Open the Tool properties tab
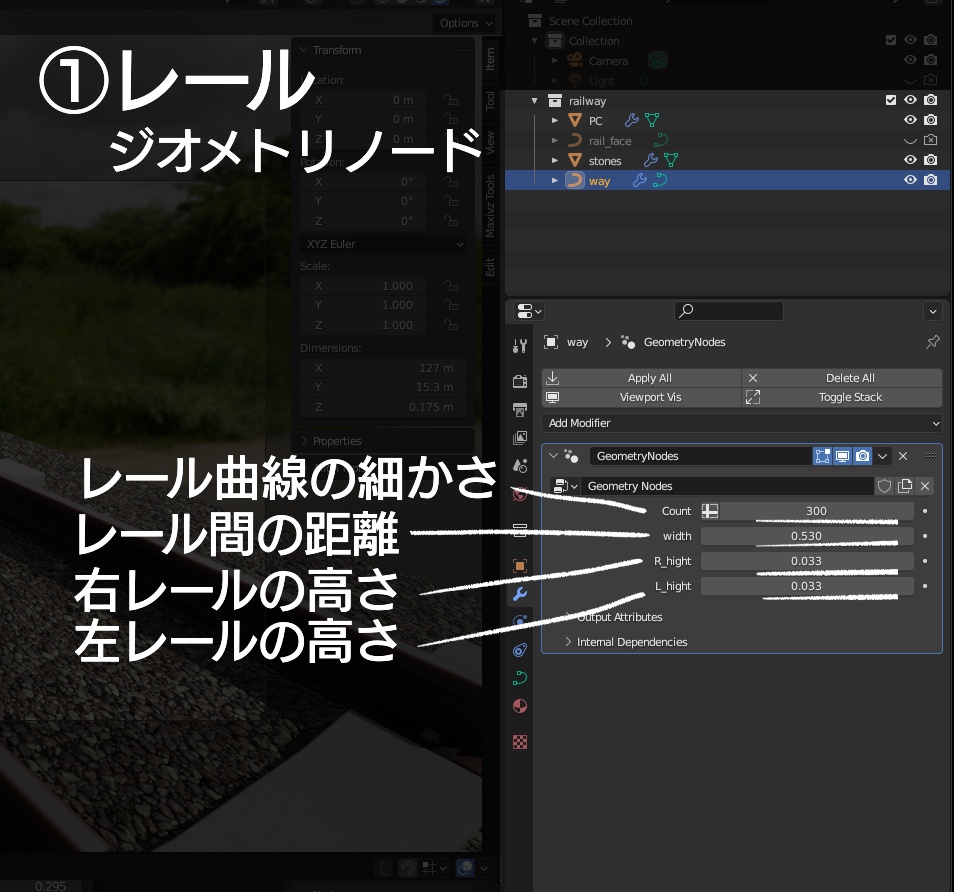The width and height of the screenshot is (954, 892). click(x=519, y=345)
